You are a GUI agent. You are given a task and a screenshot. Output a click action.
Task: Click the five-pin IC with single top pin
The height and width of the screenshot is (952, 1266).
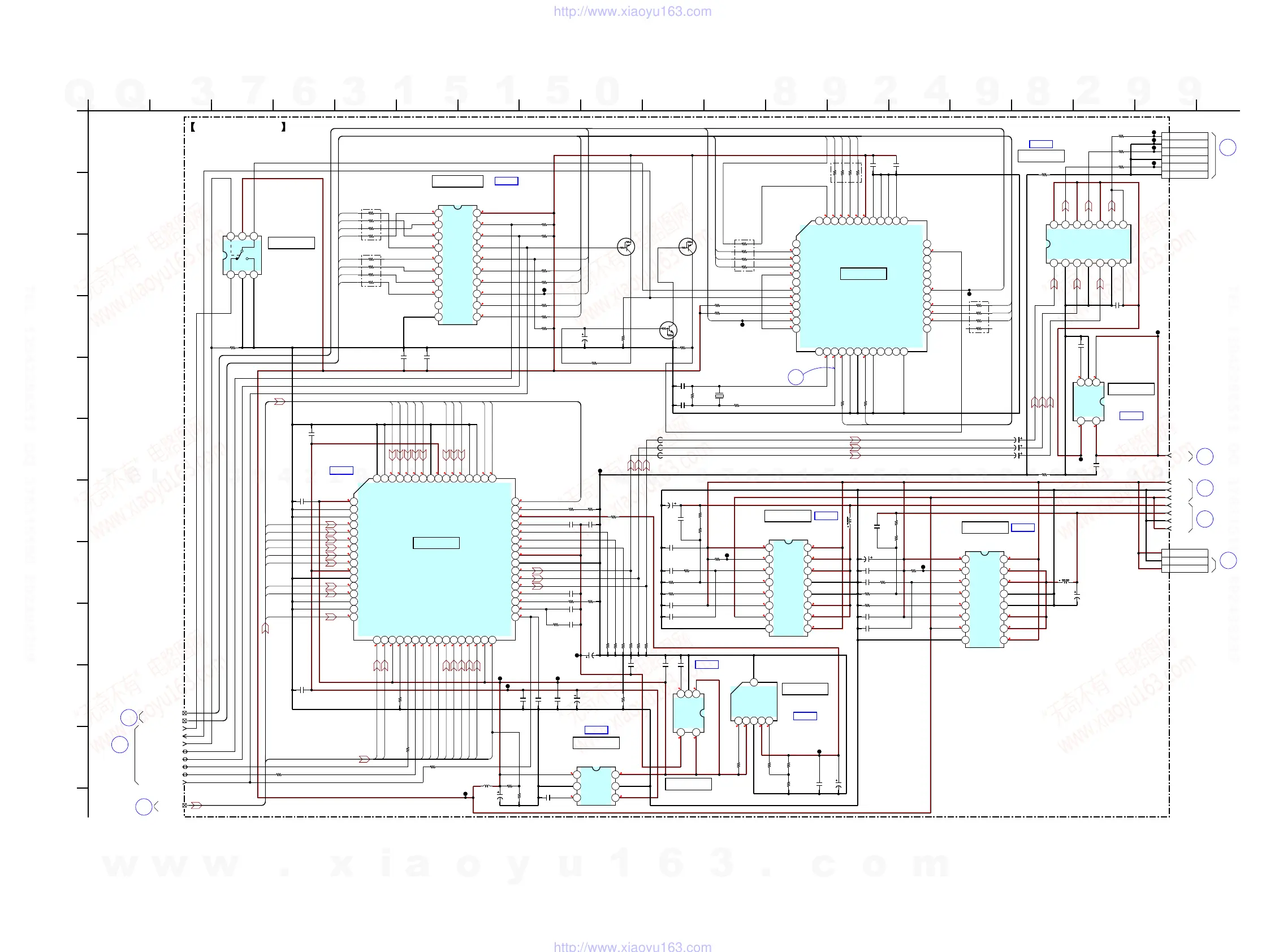point(754,703)
